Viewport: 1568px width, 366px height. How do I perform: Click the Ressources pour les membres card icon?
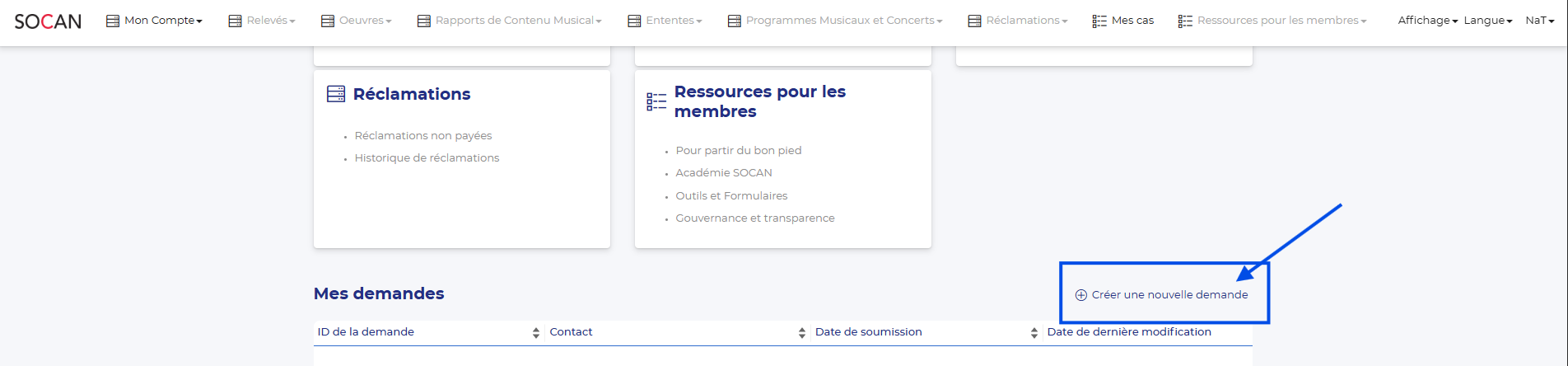(656, 101)
